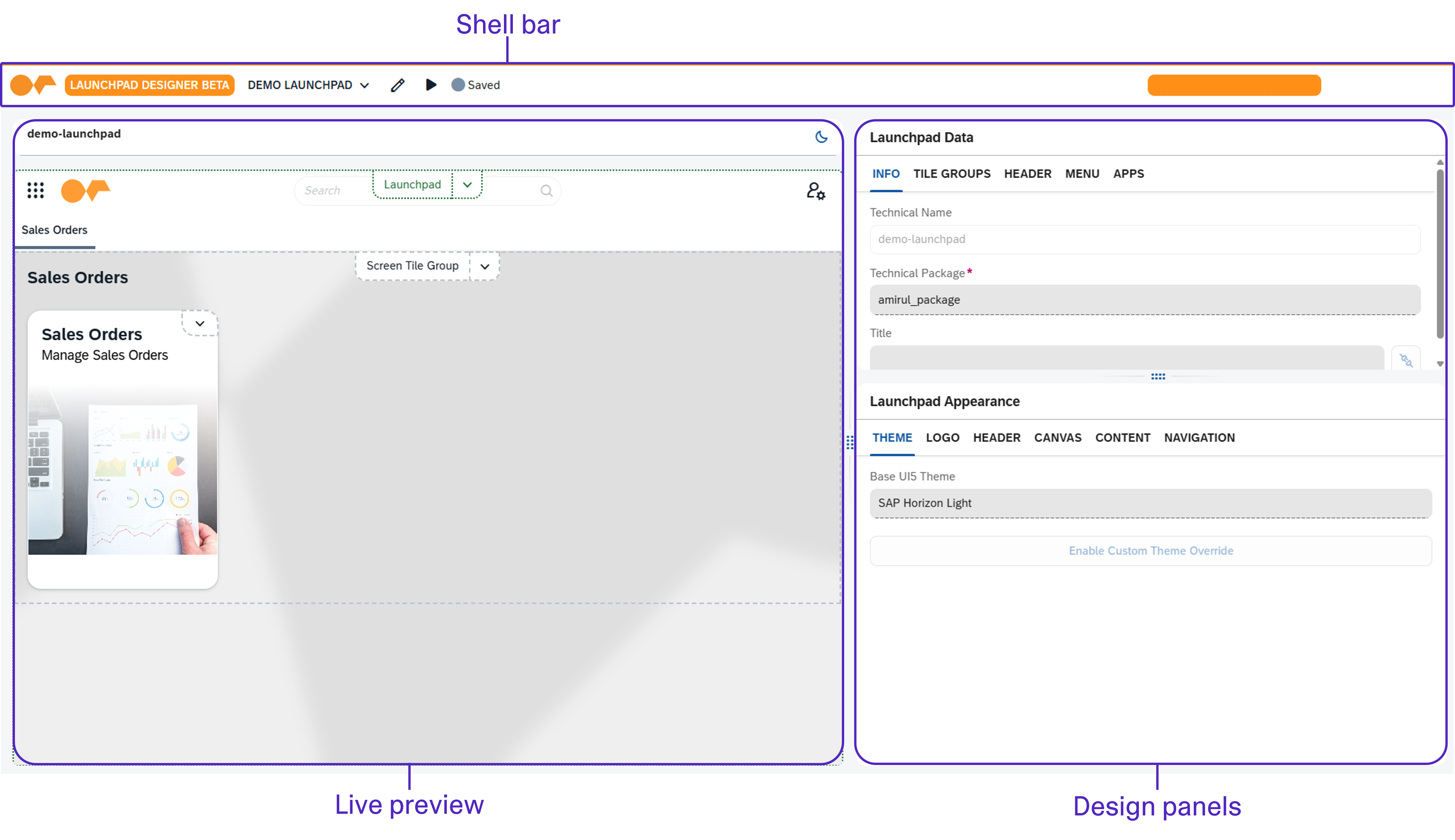This screenshot has height=840, width=1455.
Task: Open the HEADER tab in Launchpad Data
Action: pos(1027,174)
